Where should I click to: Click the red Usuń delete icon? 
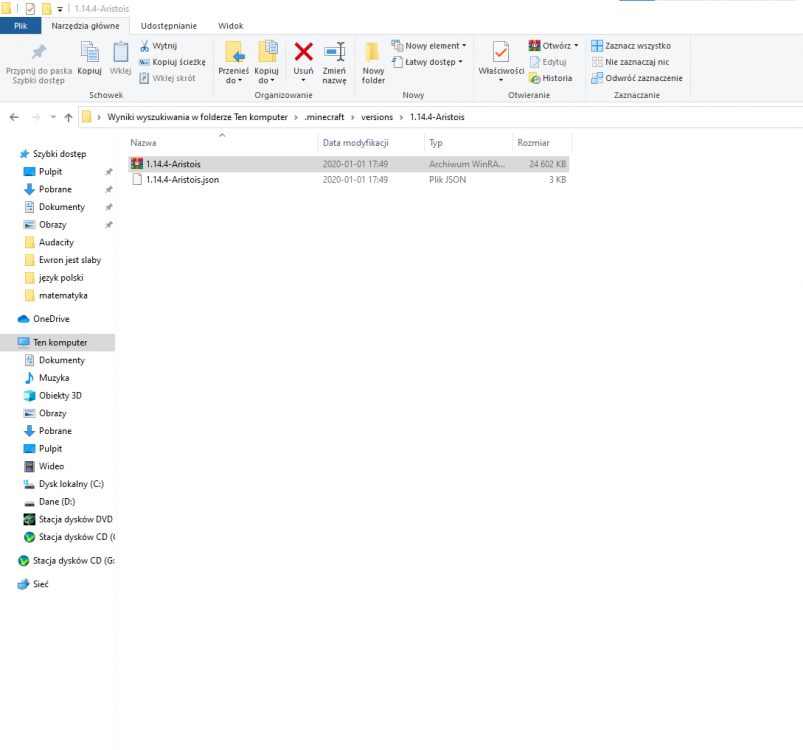(x=303, y=52)
